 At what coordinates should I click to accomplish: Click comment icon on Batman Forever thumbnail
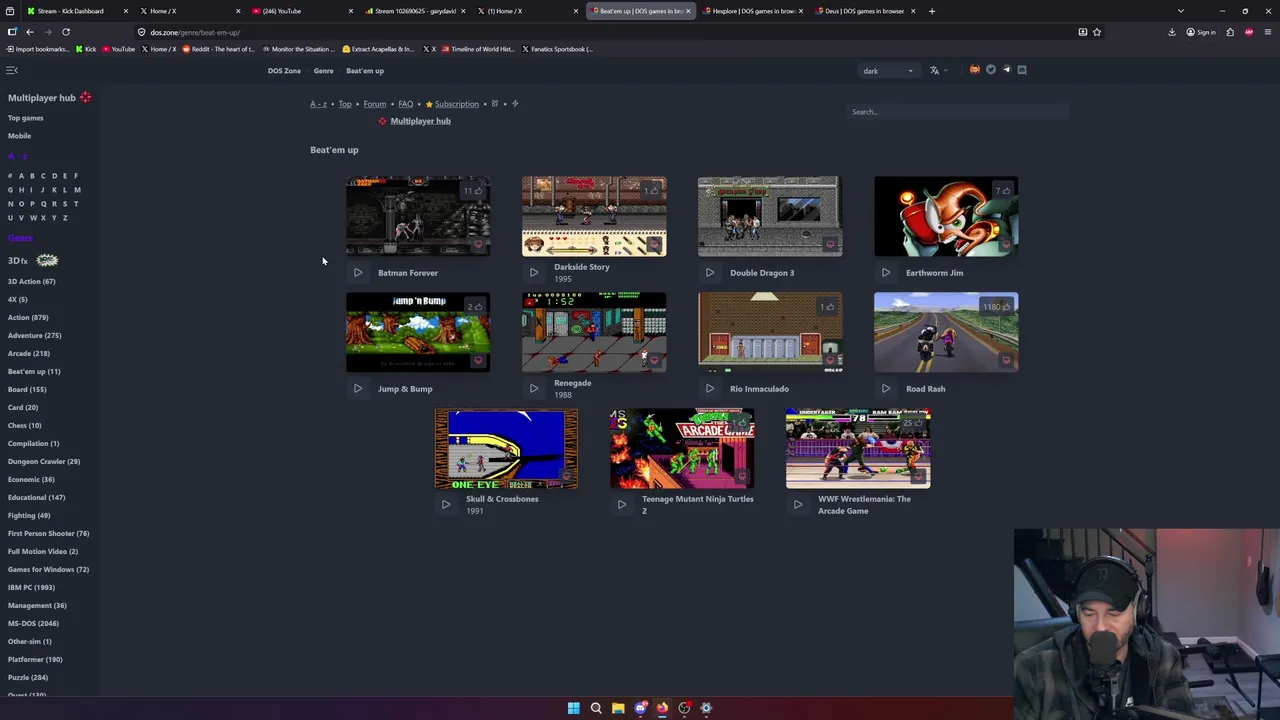tap(478, 244)
